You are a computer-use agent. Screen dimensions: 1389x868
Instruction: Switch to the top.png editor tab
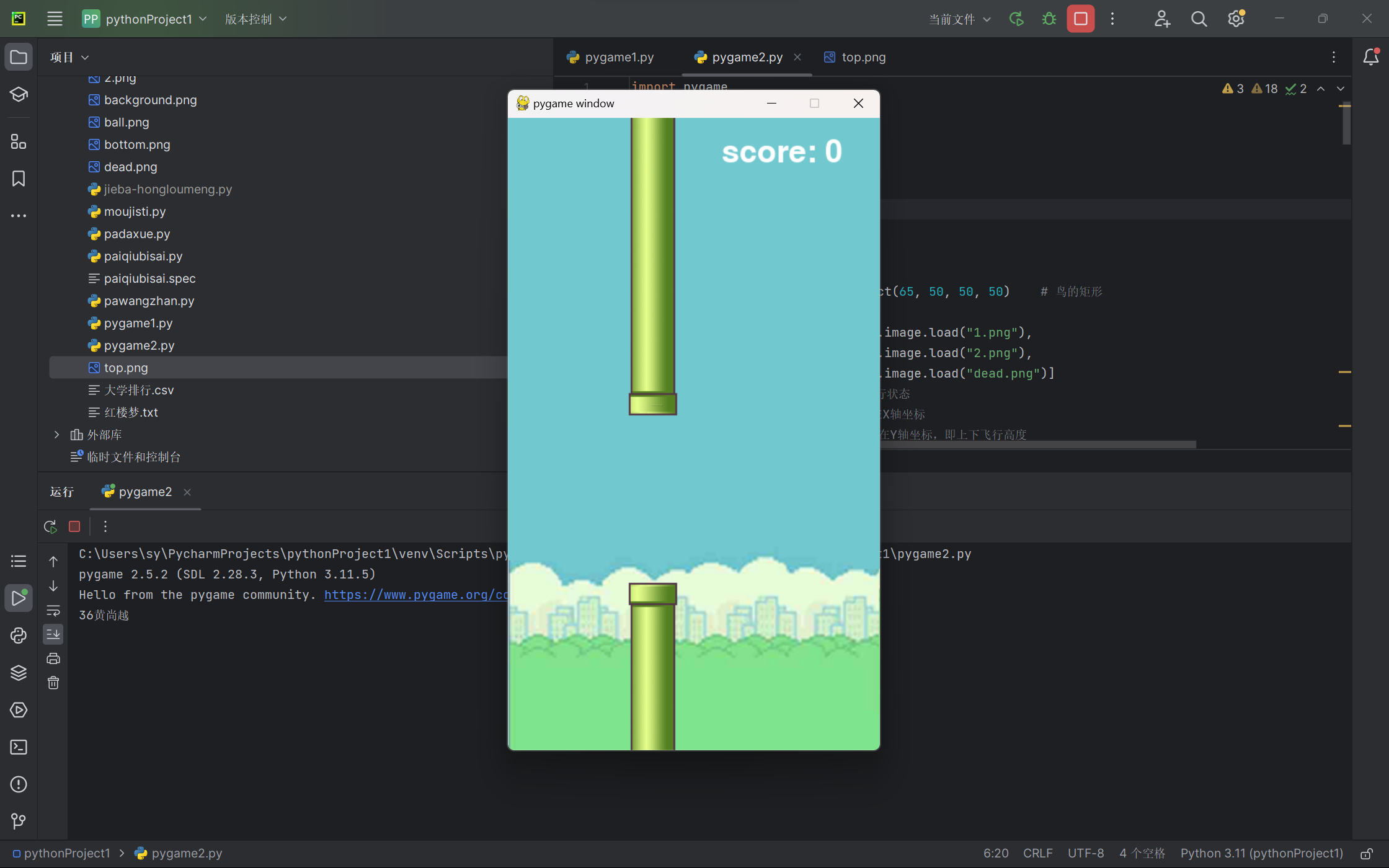click(x=863, y=57)
